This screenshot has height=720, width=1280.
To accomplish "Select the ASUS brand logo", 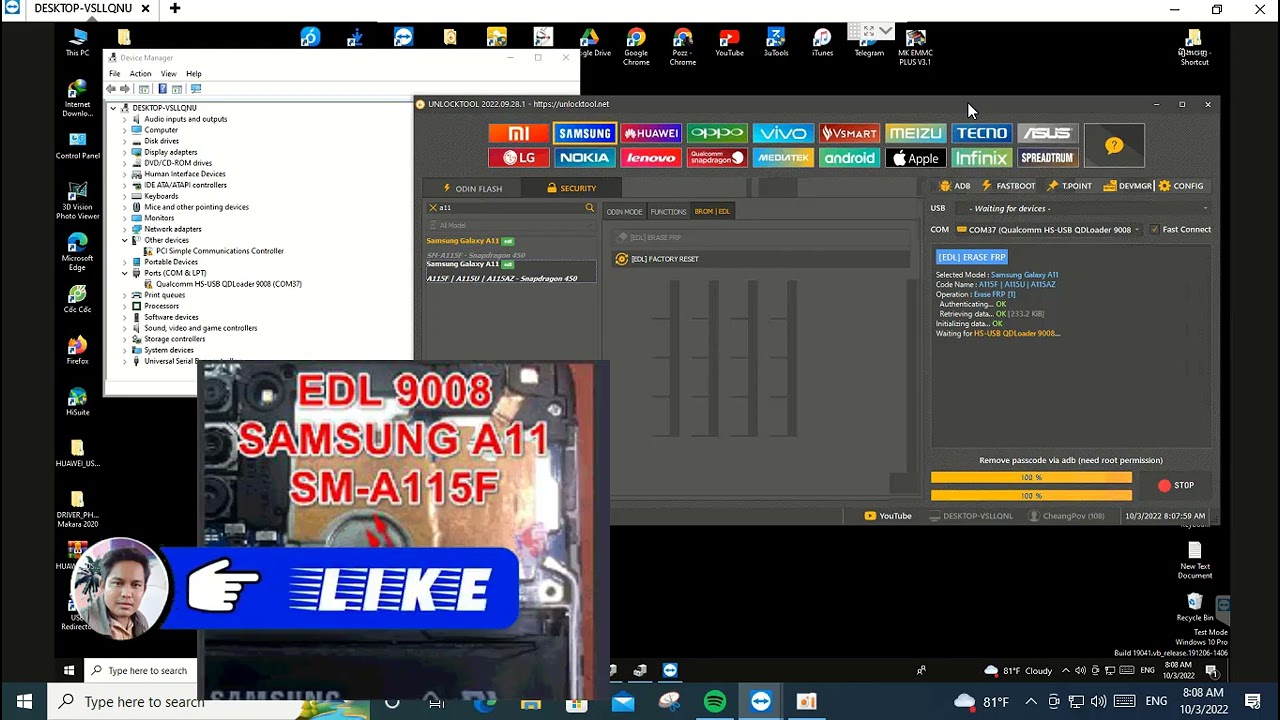I will point(1047,133).
